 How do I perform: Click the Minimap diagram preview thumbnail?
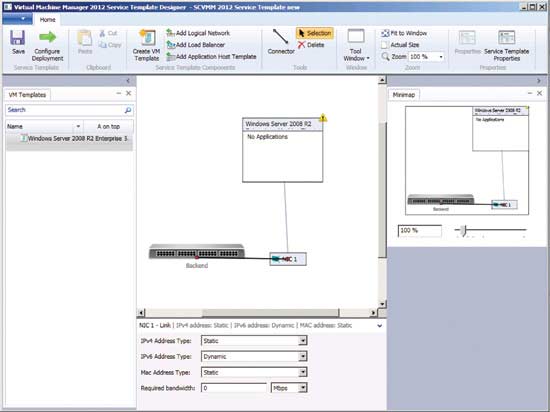(x=467, y=161)
